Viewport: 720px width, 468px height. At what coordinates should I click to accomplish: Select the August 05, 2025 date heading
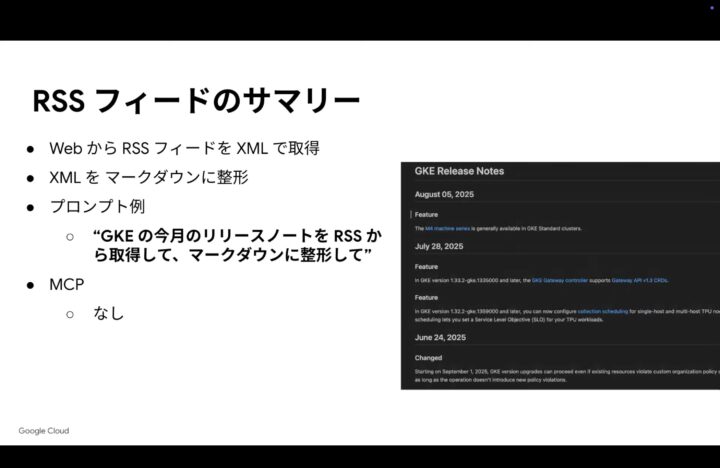pyautogui.click(x=447, y=196)
